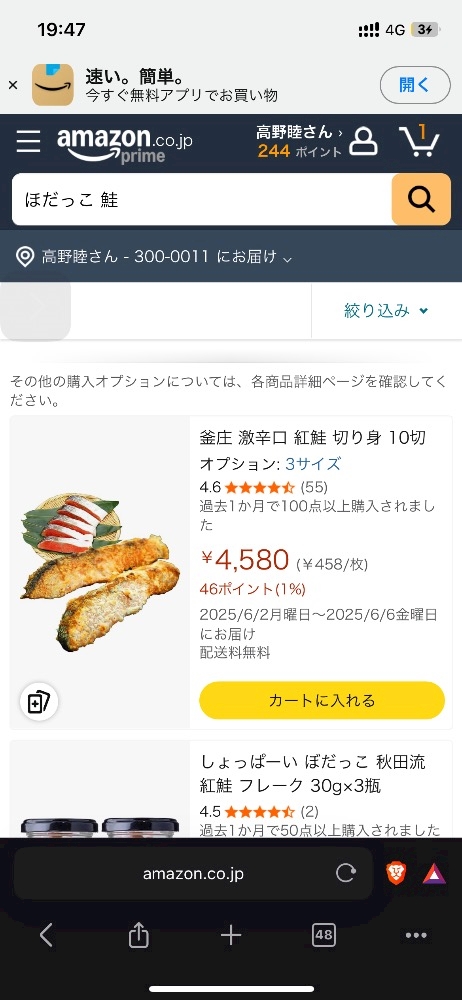The height and width of the screenshot is (1000, 462).
Task: Add a new browser tab
Action: point(231,936)
